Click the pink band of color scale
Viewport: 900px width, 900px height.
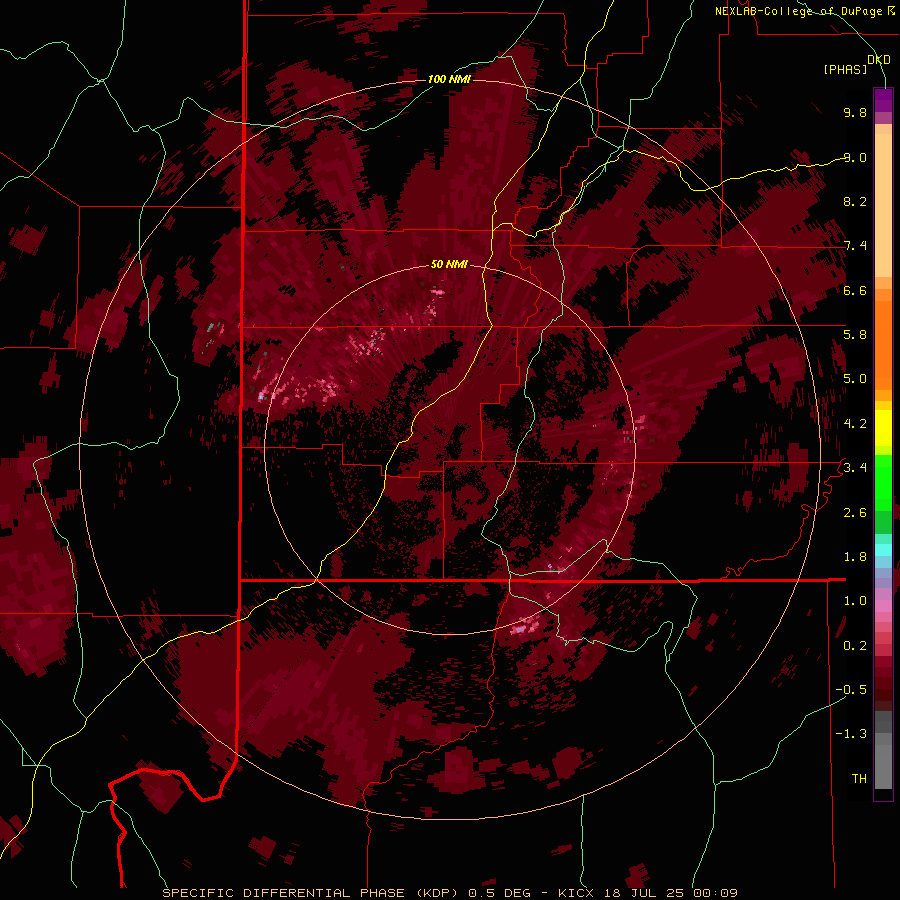[x=883, y=606]
